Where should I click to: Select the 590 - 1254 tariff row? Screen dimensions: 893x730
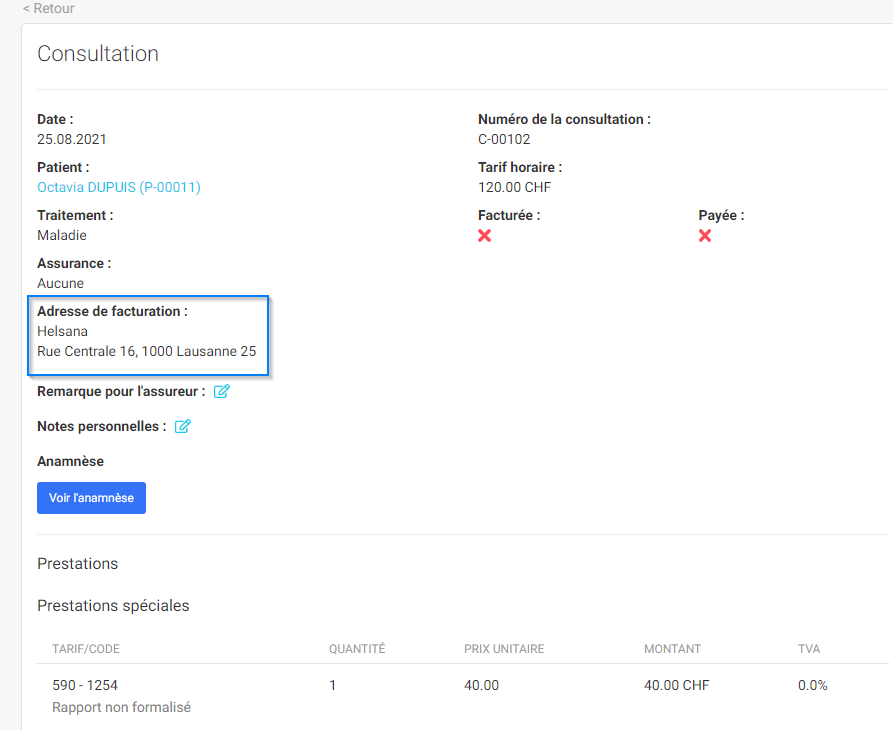coord(462,696)
